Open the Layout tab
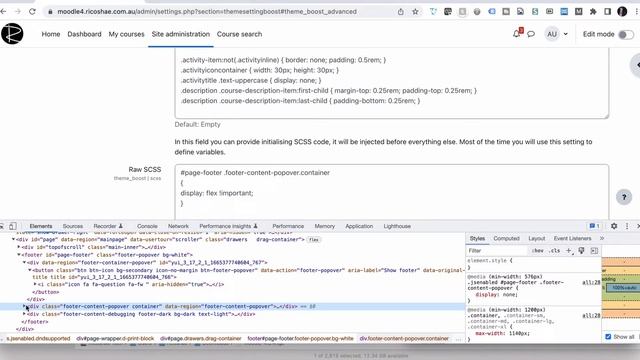640x360 pixels. (536, 238)
